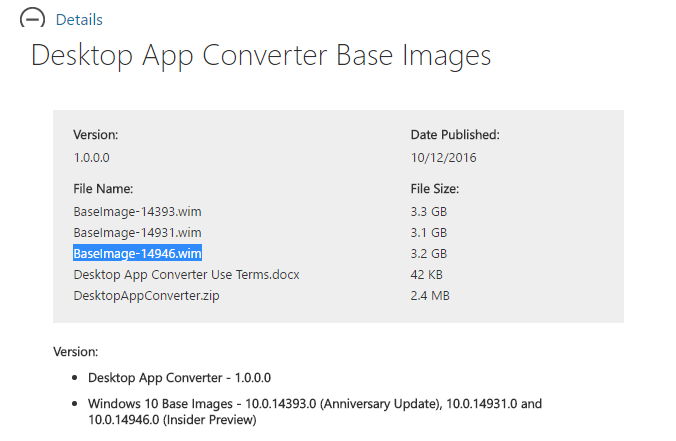
Task: Select file name BaseImage-14393.wim
Action: coord(138,212)
